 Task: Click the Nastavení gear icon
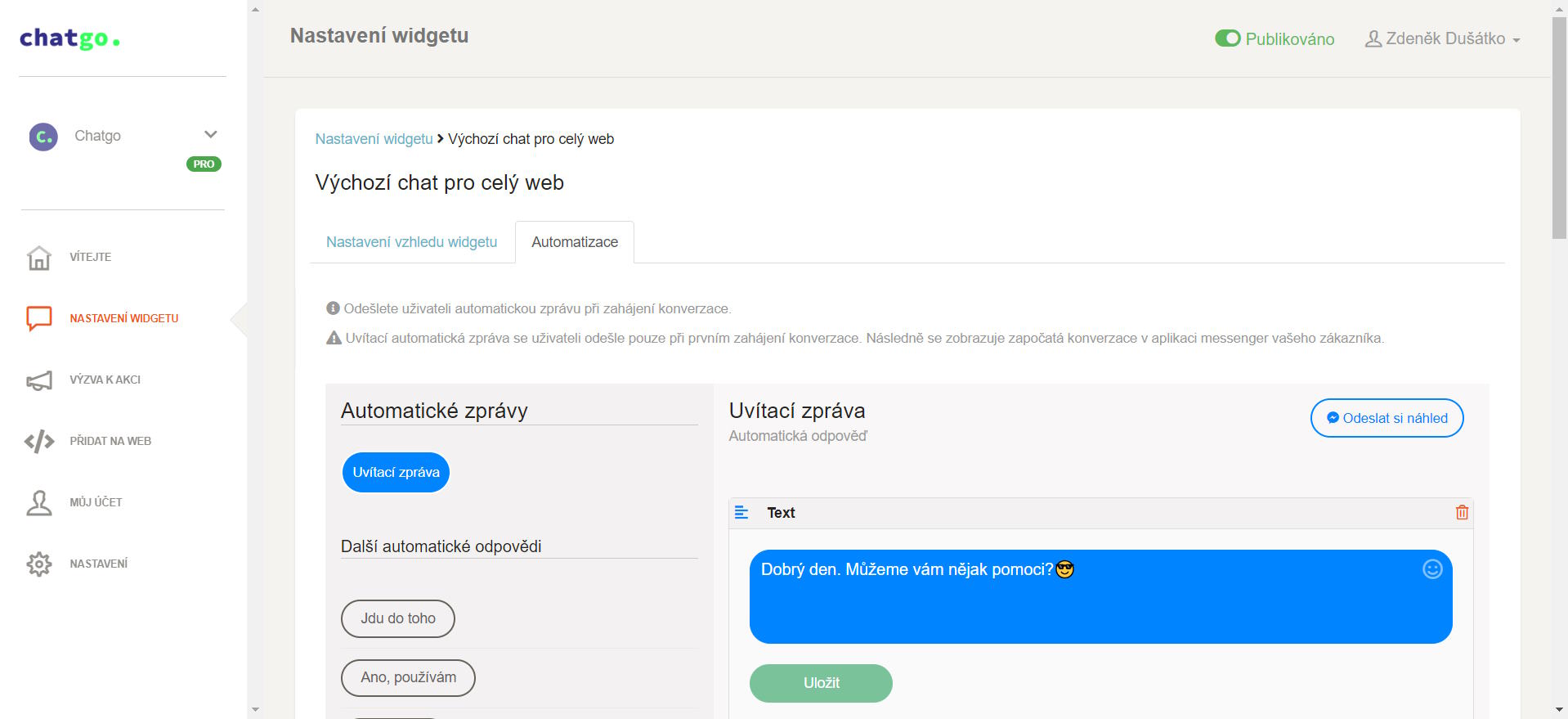click(39, 564)
